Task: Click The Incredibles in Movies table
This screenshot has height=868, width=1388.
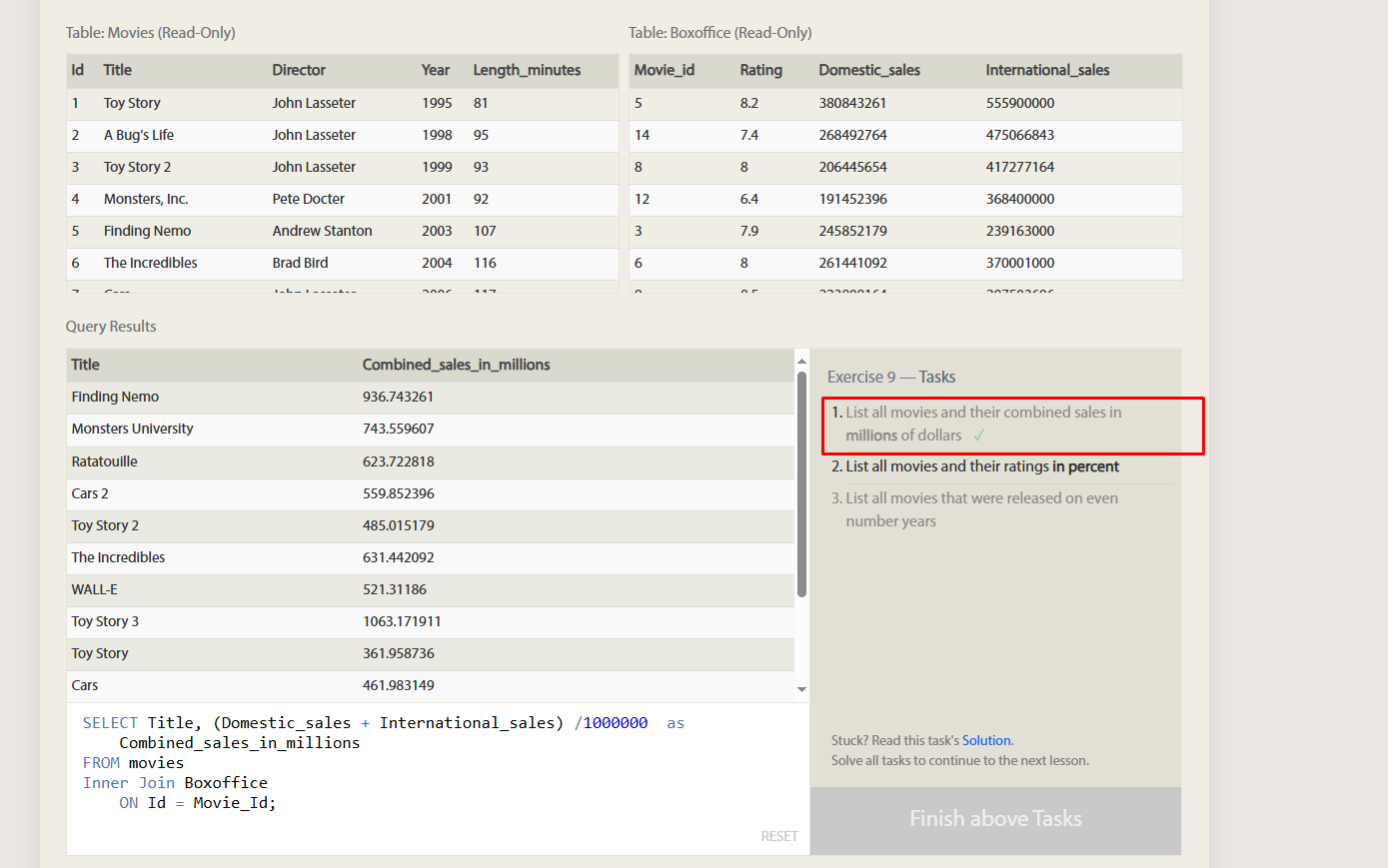Action: [150, 263]
